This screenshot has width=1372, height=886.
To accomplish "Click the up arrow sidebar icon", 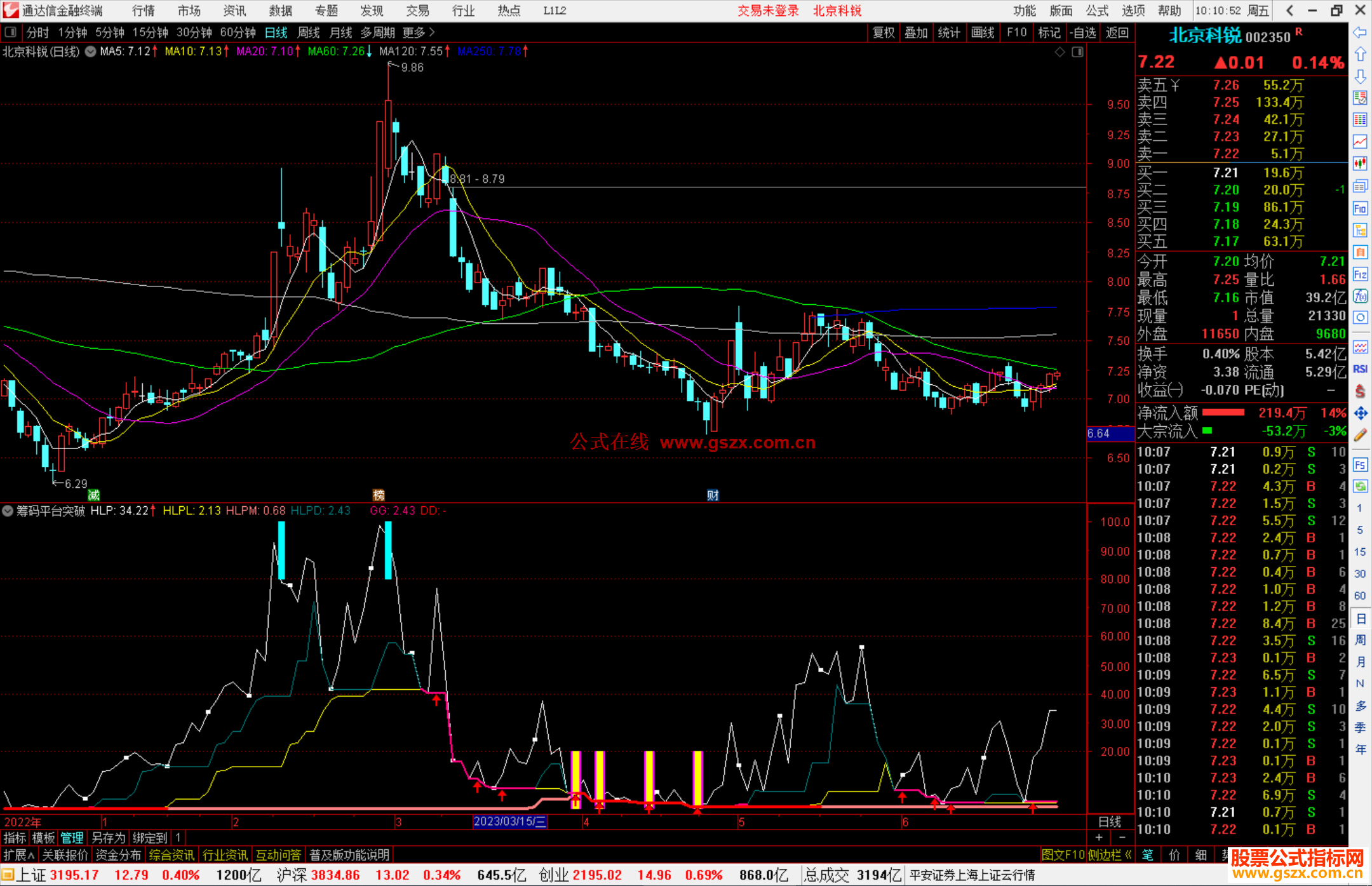I will (x=1360, y=55).
